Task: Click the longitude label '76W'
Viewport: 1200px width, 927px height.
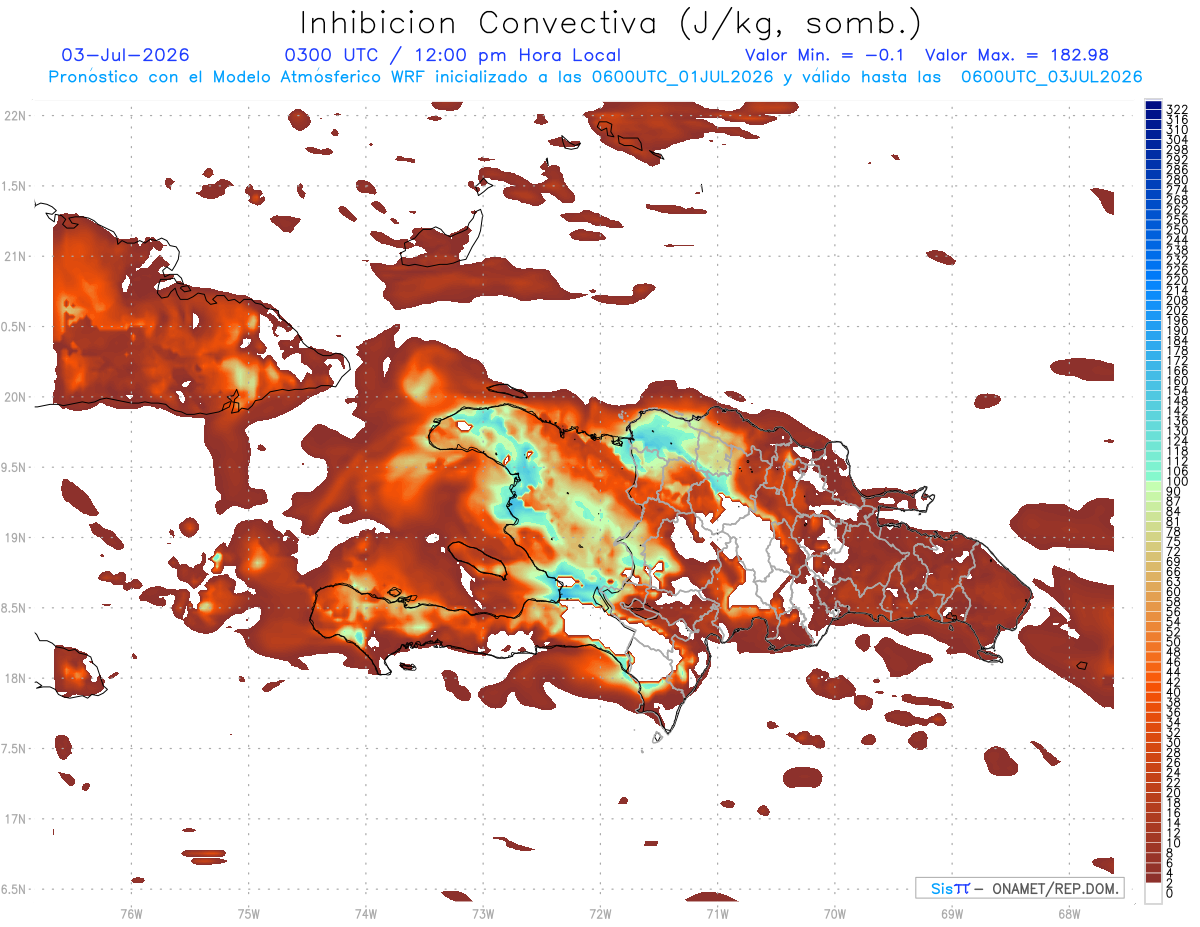Action: (x=132, y=914)
